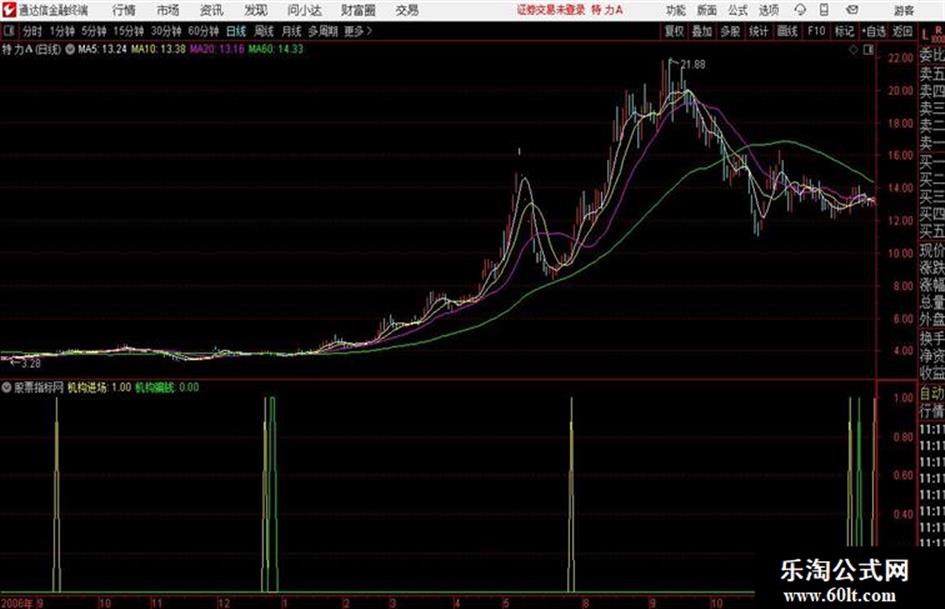
Task: Click the 复权 toolbar button
Action: 674,31
